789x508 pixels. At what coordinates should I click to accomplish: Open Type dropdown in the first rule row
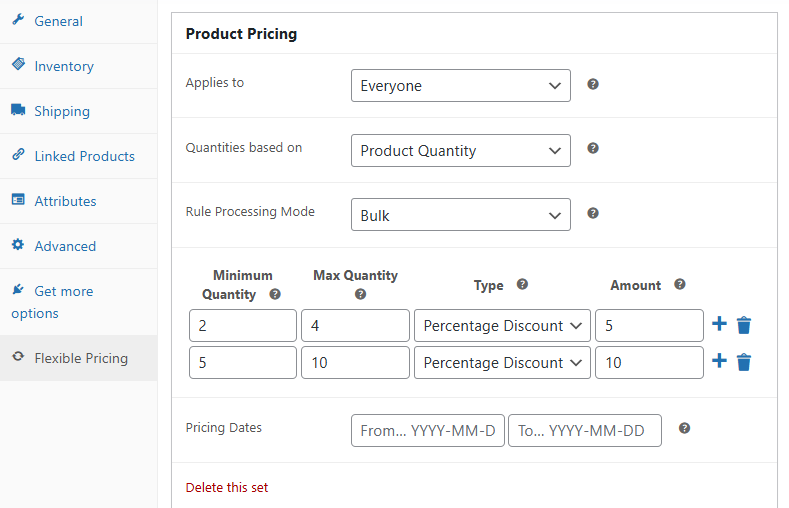point(502,325)
